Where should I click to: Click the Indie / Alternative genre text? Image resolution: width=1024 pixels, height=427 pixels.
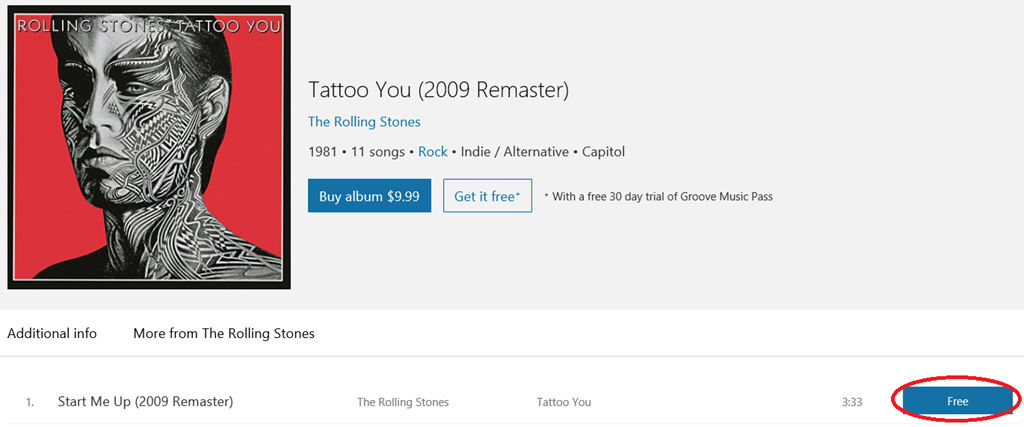tap(514, 152)
